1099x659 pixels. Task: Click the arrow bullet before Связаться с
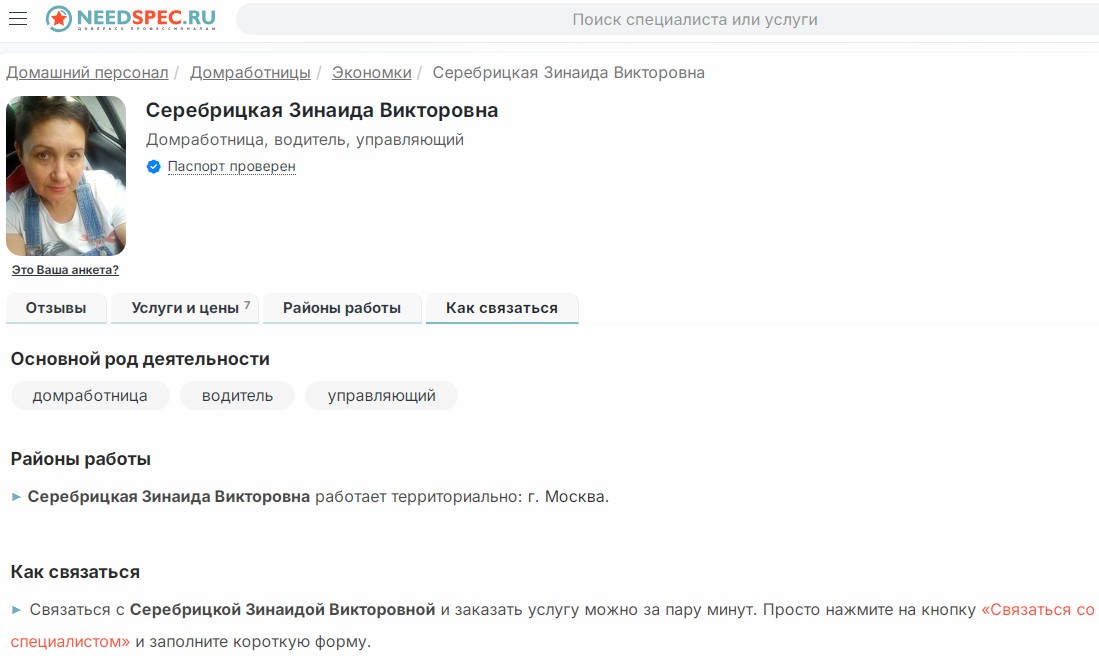(x=16, y=610)
